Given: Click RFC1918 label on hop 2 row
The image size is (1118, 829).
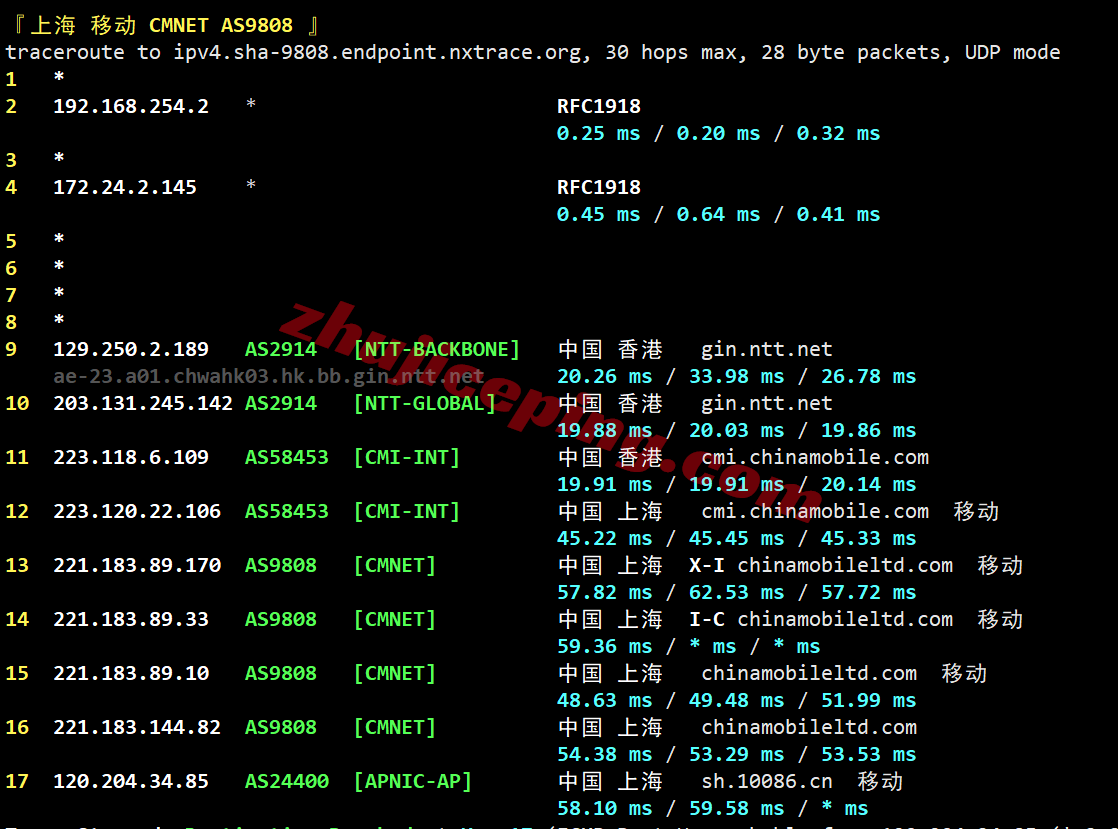Looking at the screenshot, I should pos(598,106).
